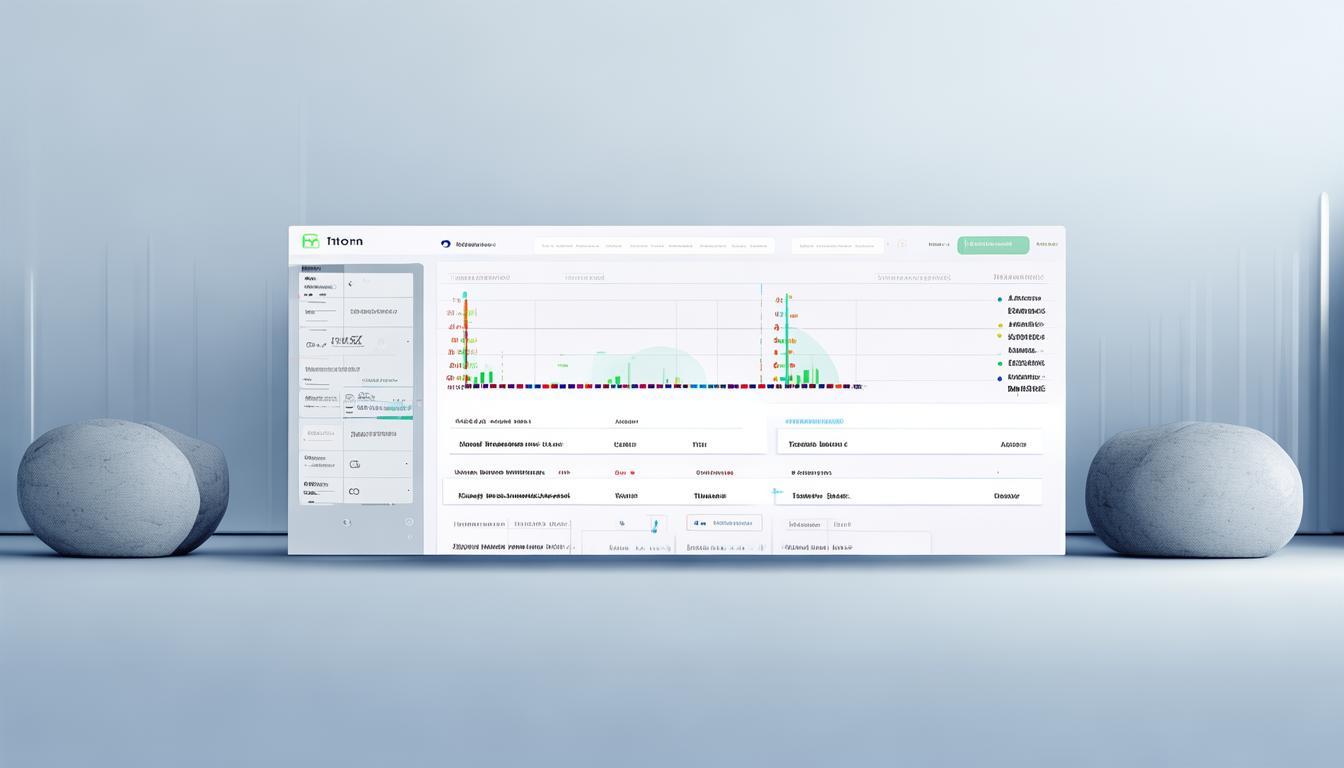Image resolution: width=1344 pixels, height=768 pixels.
Task: Click the circular icon at the sidebar bottom right
Action: click(x=409, y=522)
